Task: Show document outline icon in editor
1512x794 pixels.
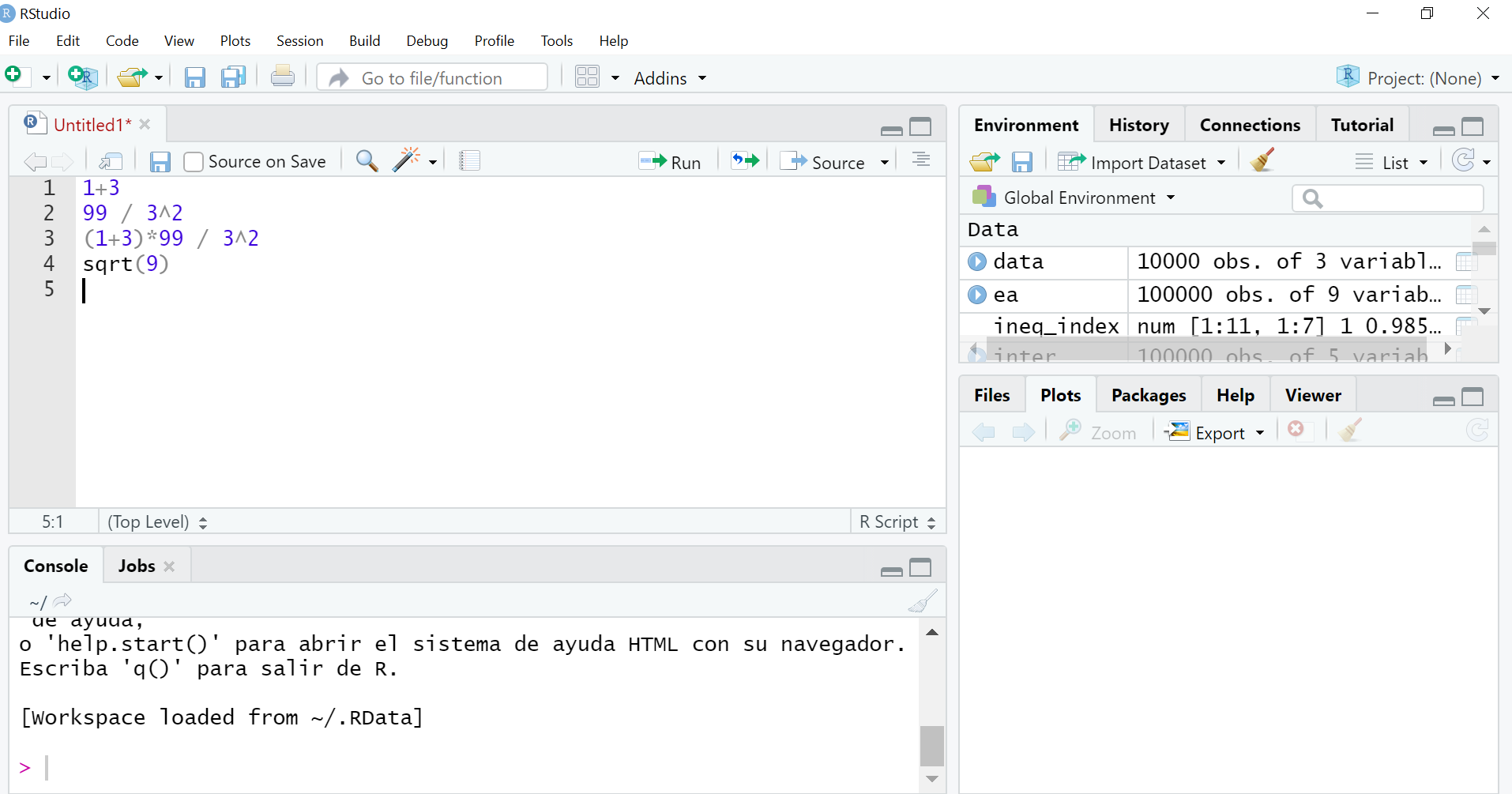Action: point(920,160)
